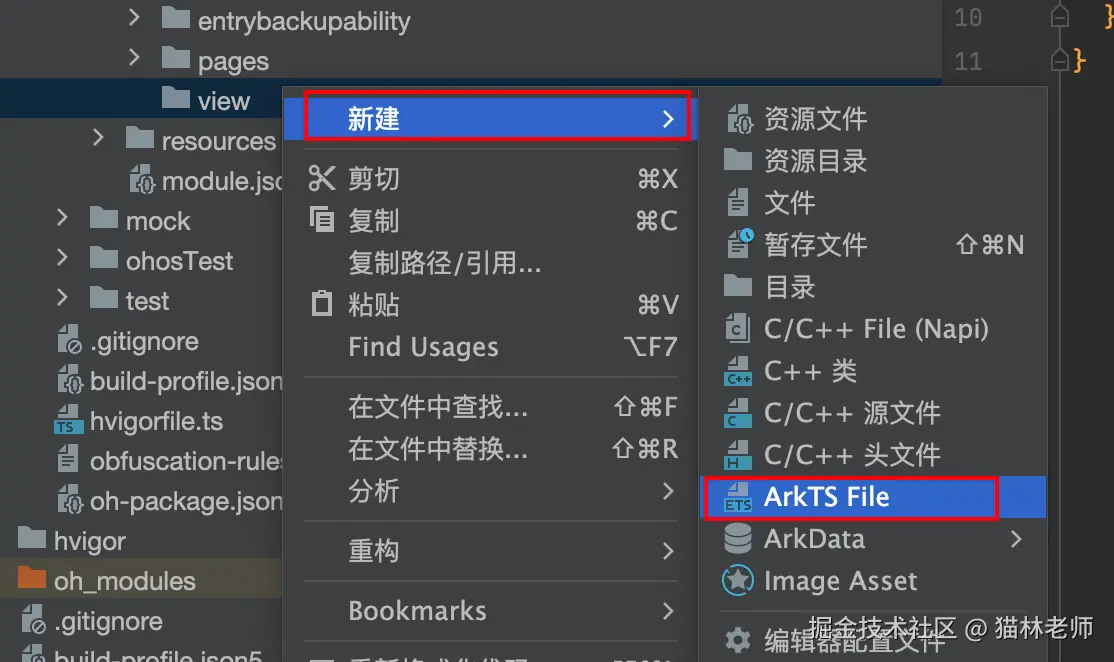Open the 新建 submenu entry
Image resolution: width=1114 pixels, height=662 pixels.
pos(491,118)
